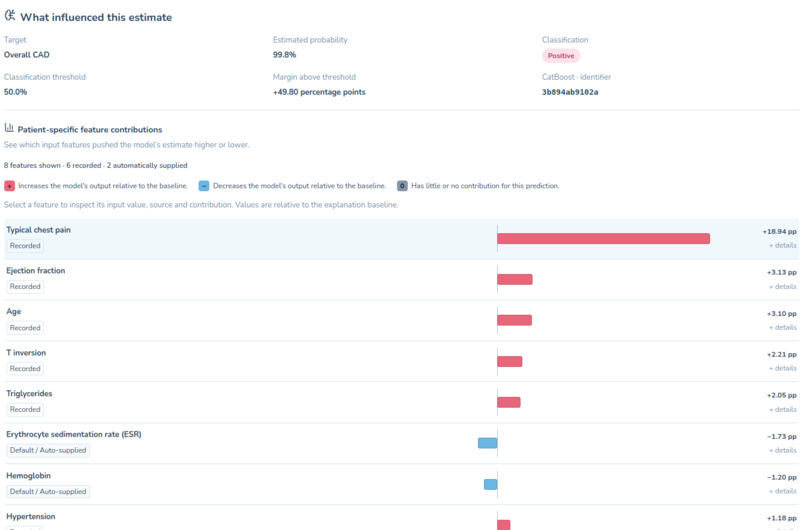Image resolution: width=806 pixels, height=530 pixels.
Task: Click the Age red contribution bar
Action: 515,320
